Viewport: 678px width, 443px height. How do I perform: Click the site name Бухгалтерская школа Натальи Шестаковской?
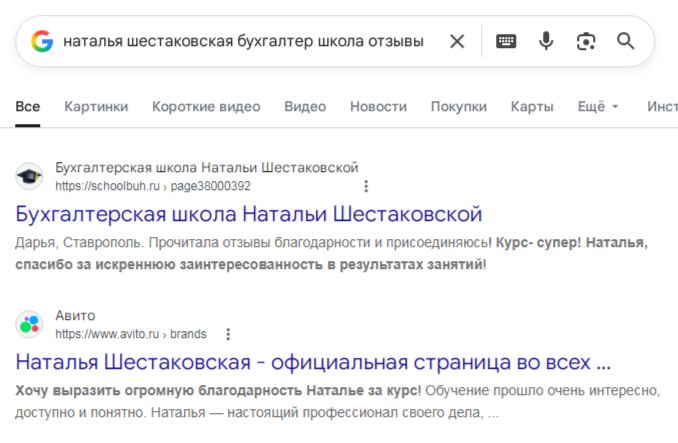[207, 167]
